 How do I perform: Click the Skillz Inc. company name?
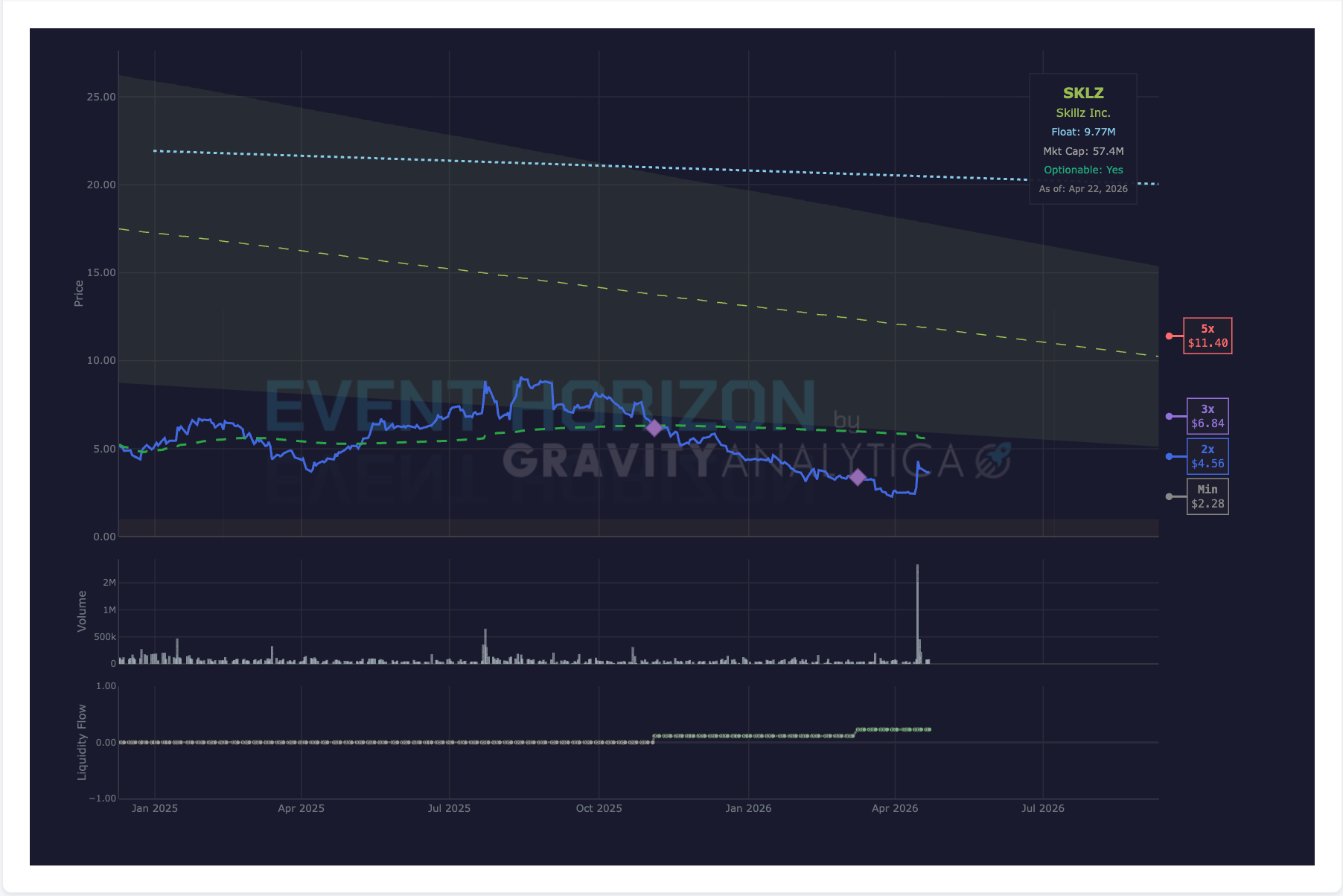point(1083,113)
